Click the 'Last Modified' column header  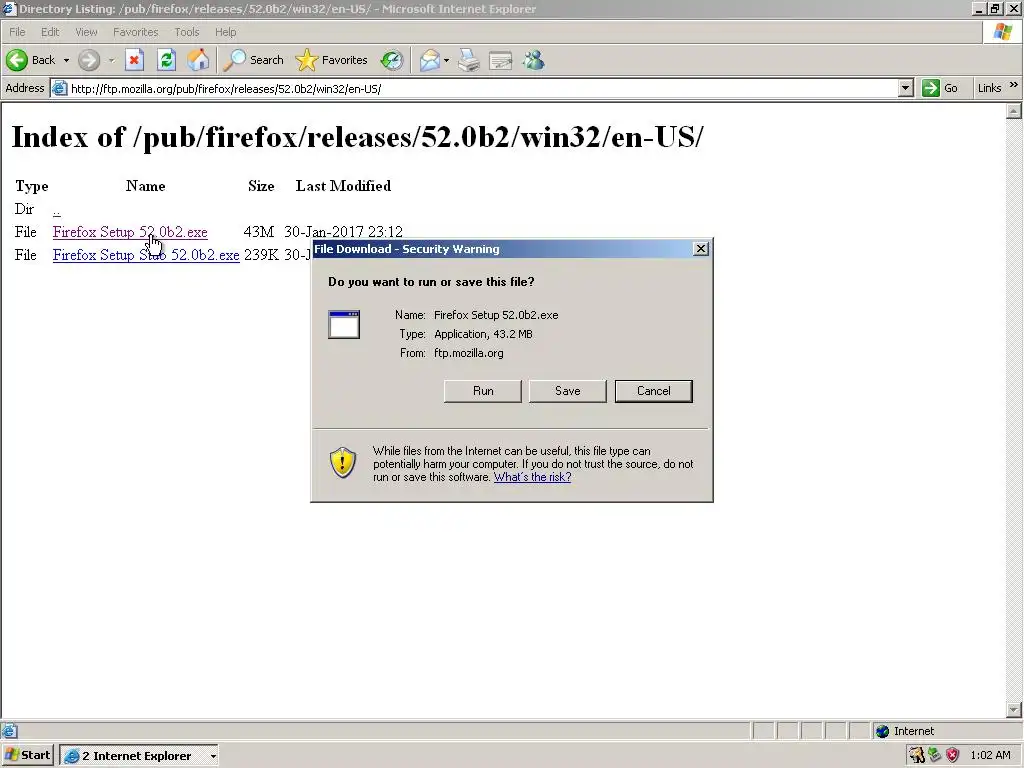(x=343, y=186)
